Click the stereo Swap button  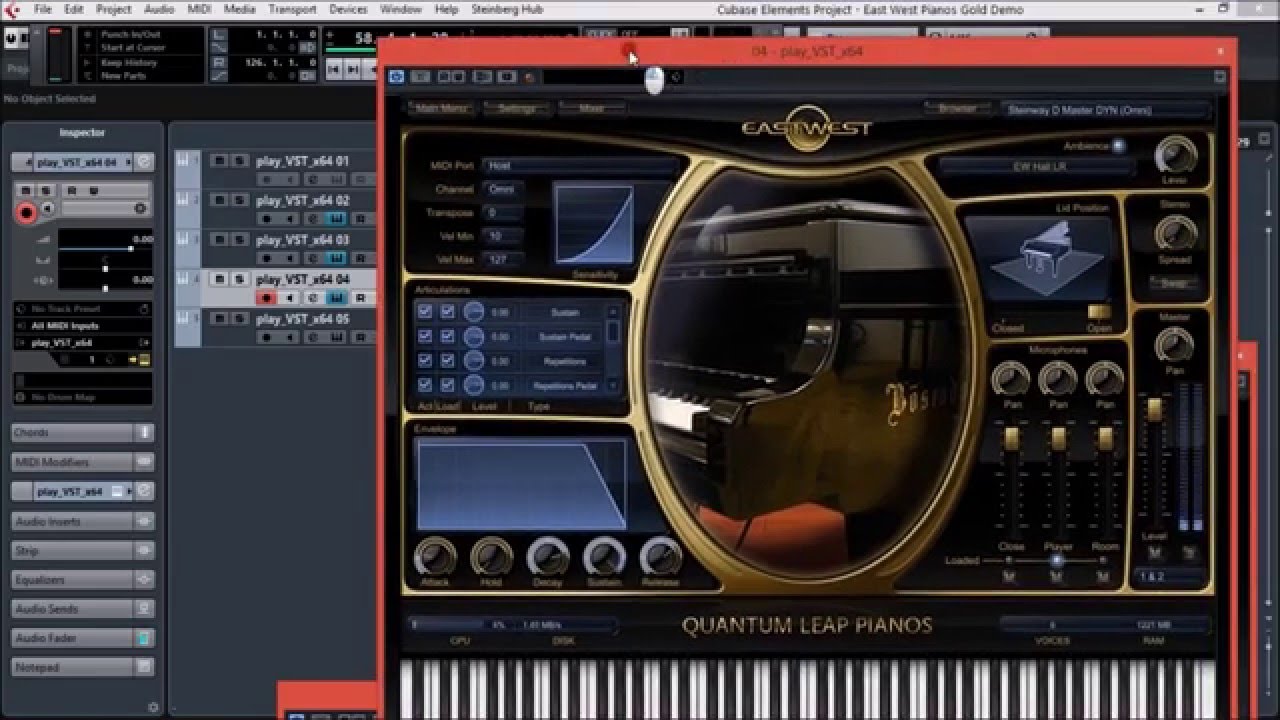click(1174, 283)
